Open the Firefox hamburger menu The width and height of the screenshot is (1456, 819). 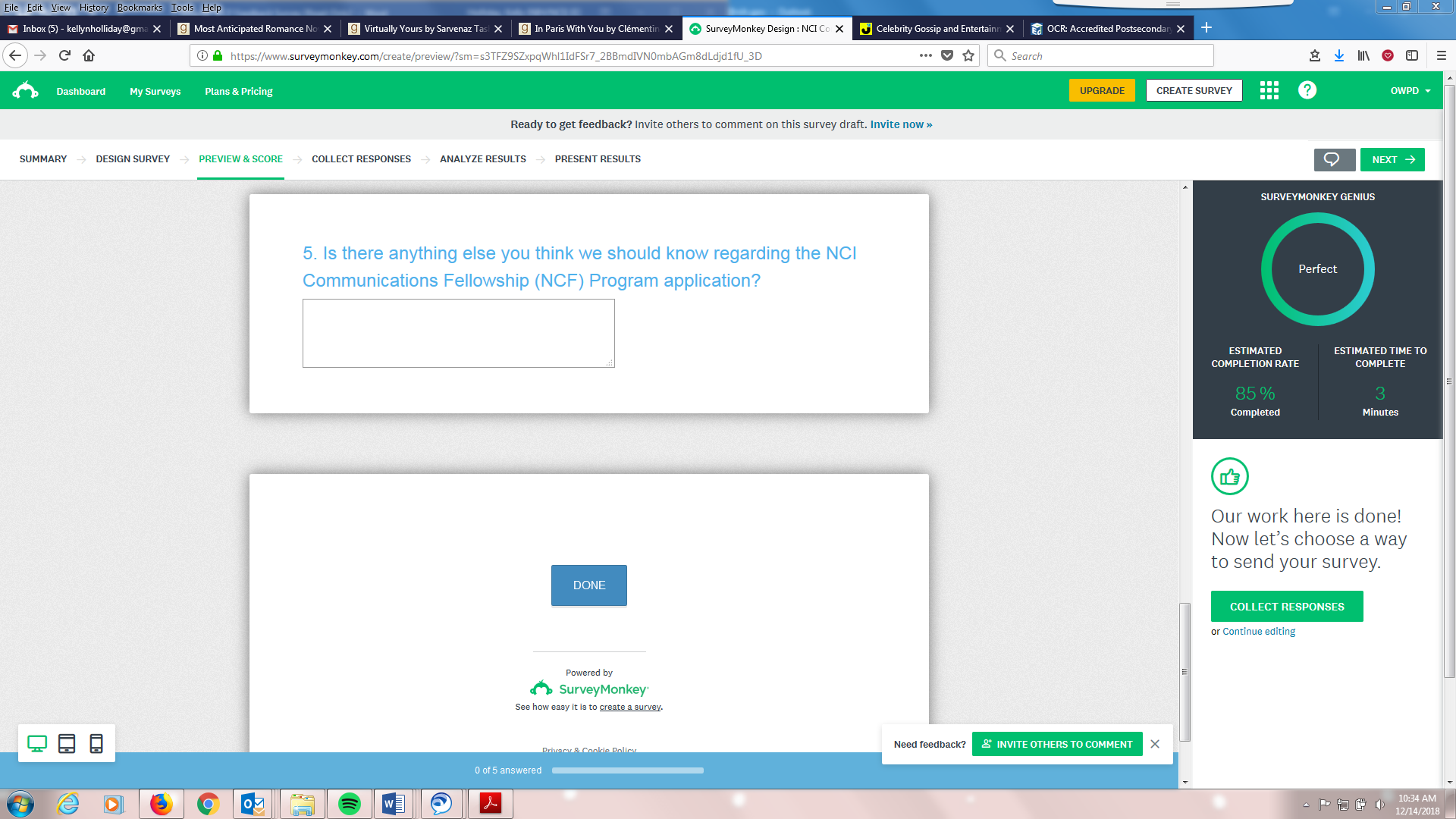[1441, 55]
